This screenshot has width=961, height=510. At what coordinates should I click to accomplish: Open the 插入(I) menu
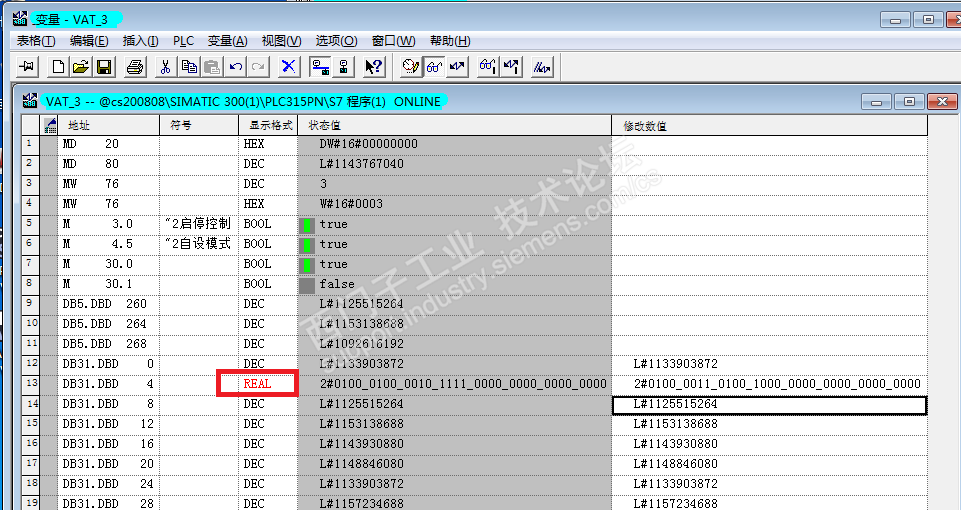[140, 41]
